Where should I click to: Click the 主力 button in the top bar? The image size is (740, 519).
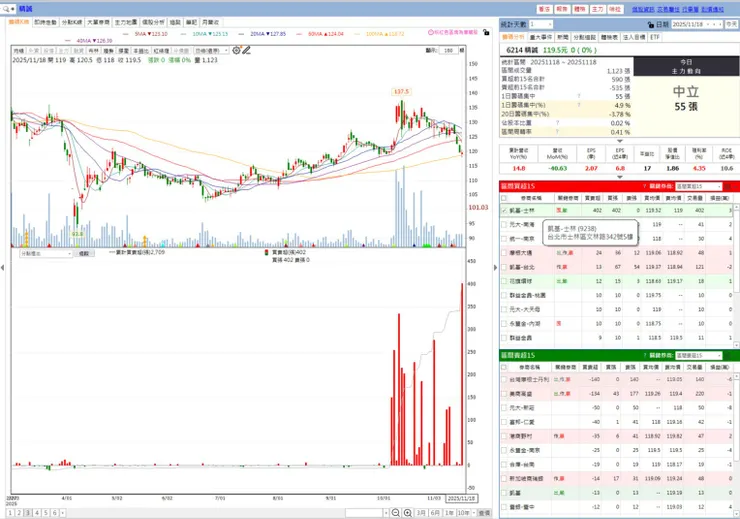pyautogui.click(x=597, y=9)
